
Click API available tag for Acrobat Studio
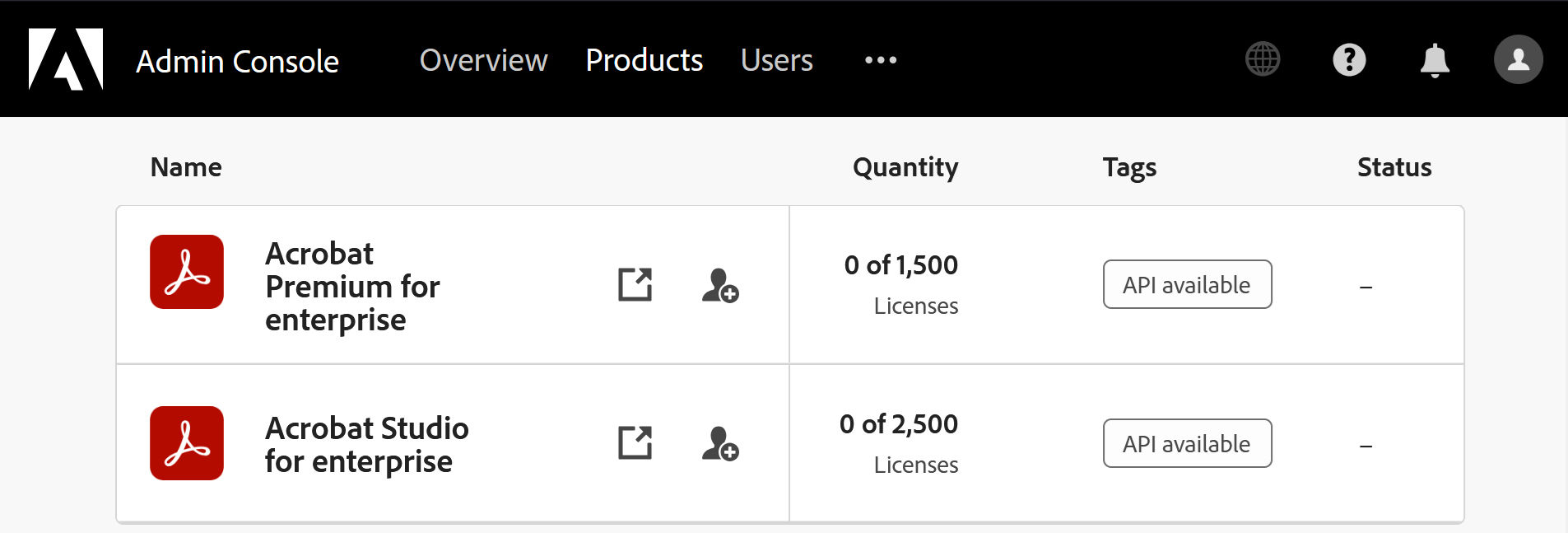click(1187, 443)
